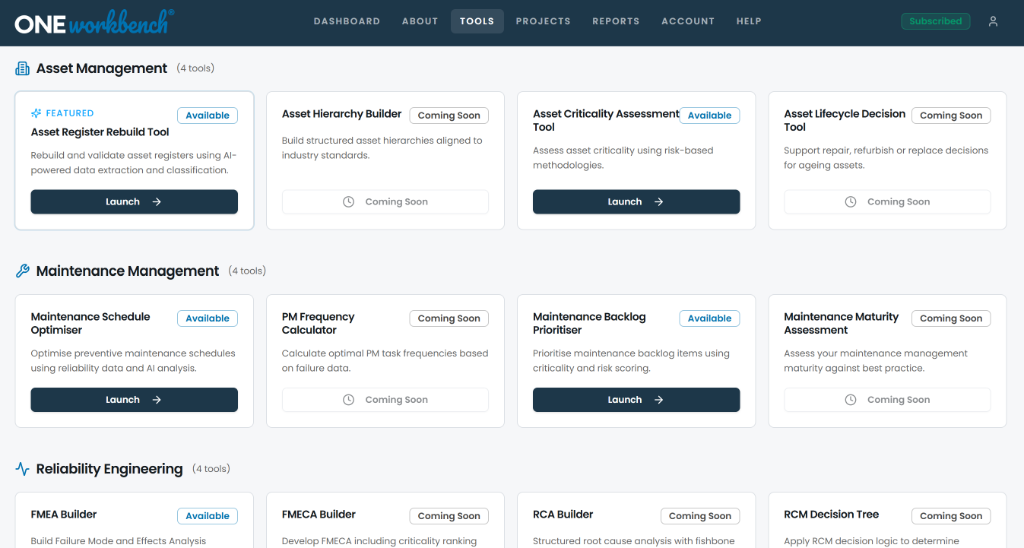The image size is (1024, 548).
Task: Click Coming Soon badge on RCA Builder card
Action: click(x=700, y=516)
